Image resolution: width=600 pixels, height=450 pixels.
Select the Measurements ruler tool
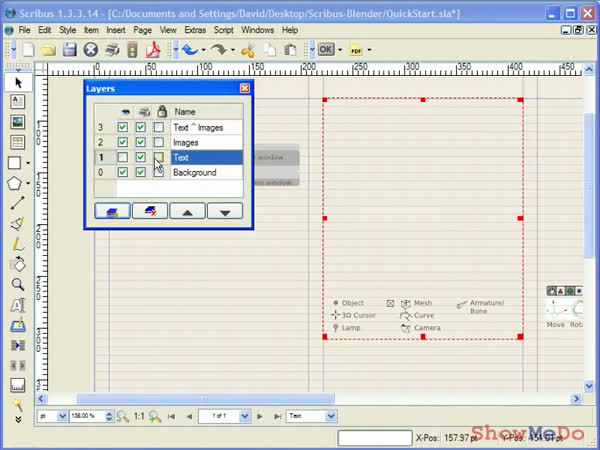(18, 385)
